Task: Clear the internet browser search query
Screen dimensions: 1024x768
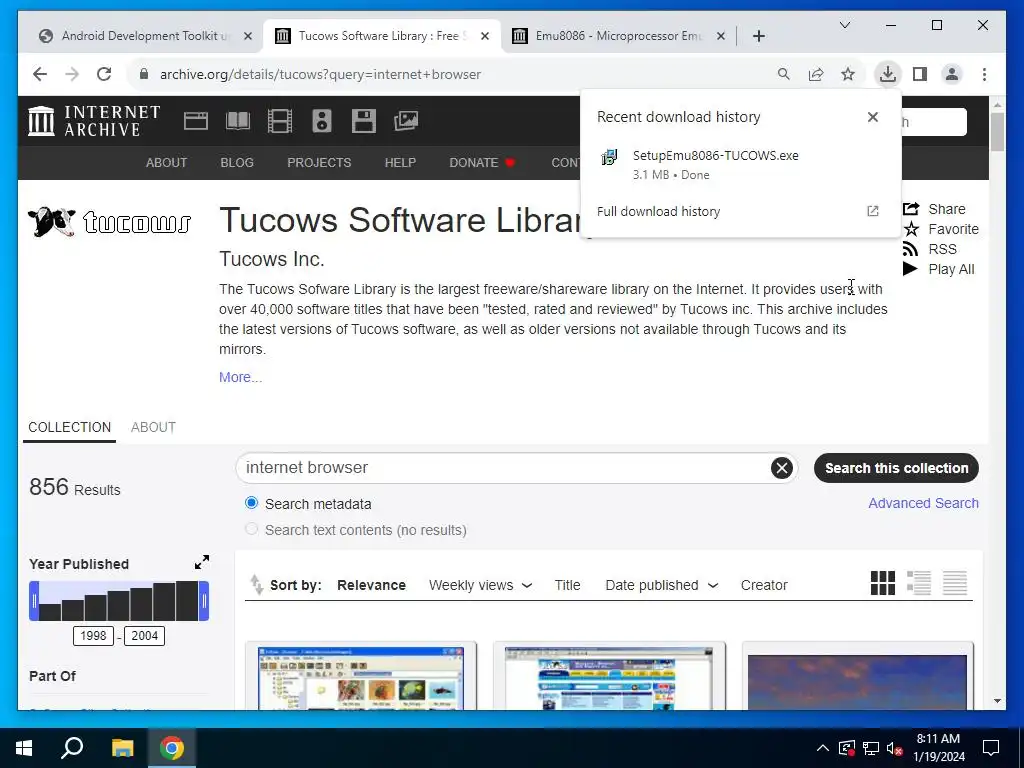Action: [x=782, y=468]
